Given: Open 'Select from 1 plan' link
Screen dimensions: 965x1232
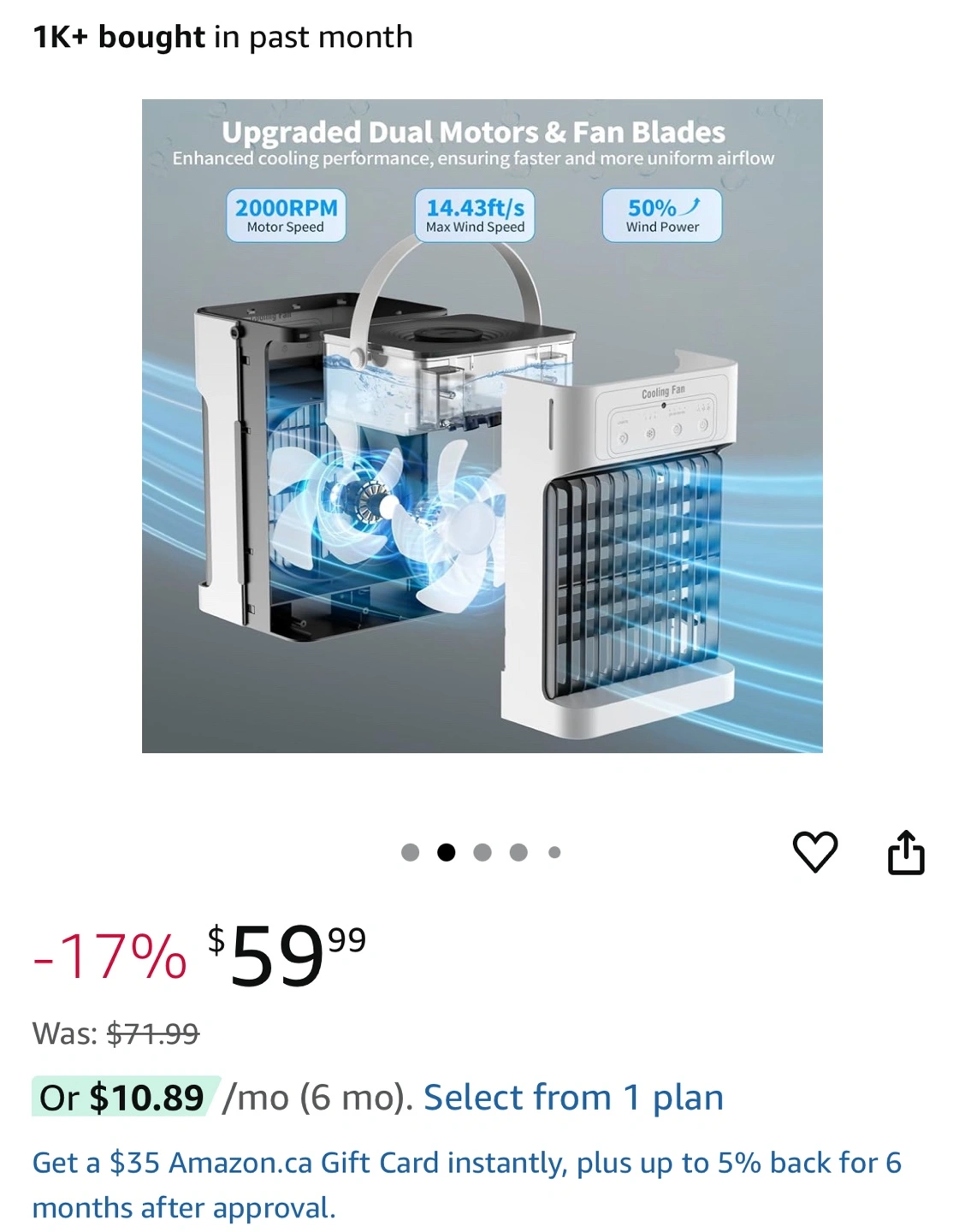Looking at the screenshot, I should click(x=573, y=1097).
